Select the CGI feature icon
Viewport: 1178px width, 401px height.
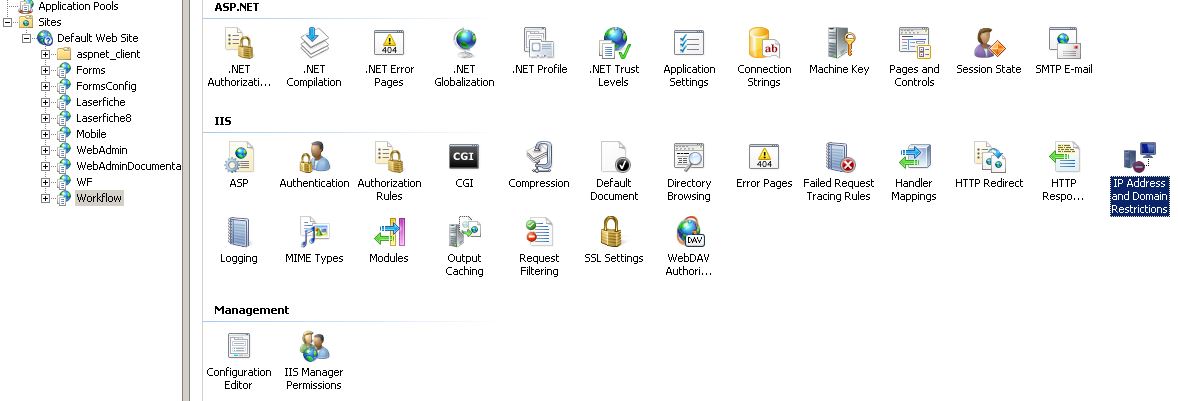pyautogui.click(x=464, y=166)
